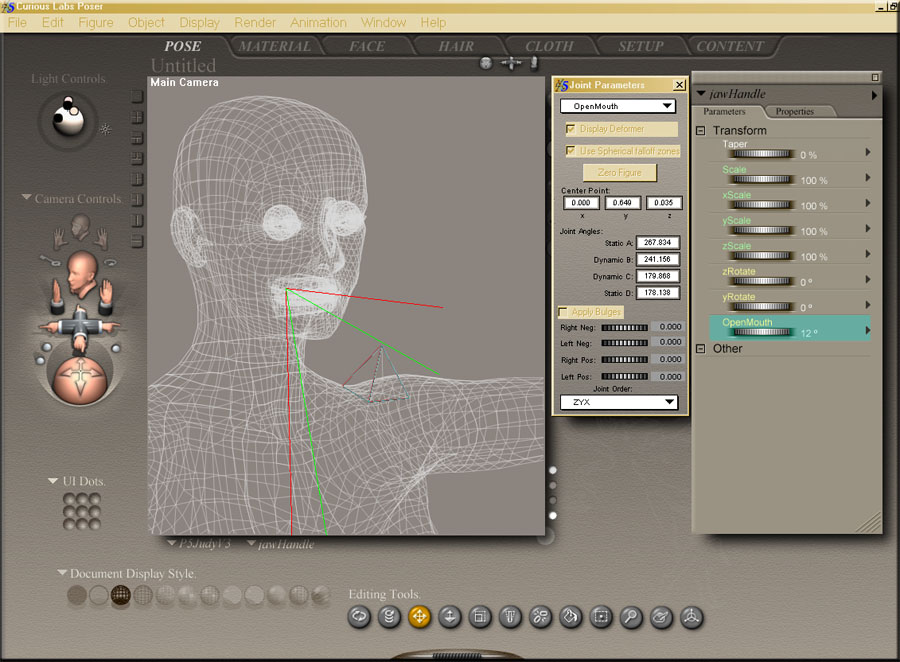
Task: Click the OpenMouth parameter dial
Action: point(764,333)
